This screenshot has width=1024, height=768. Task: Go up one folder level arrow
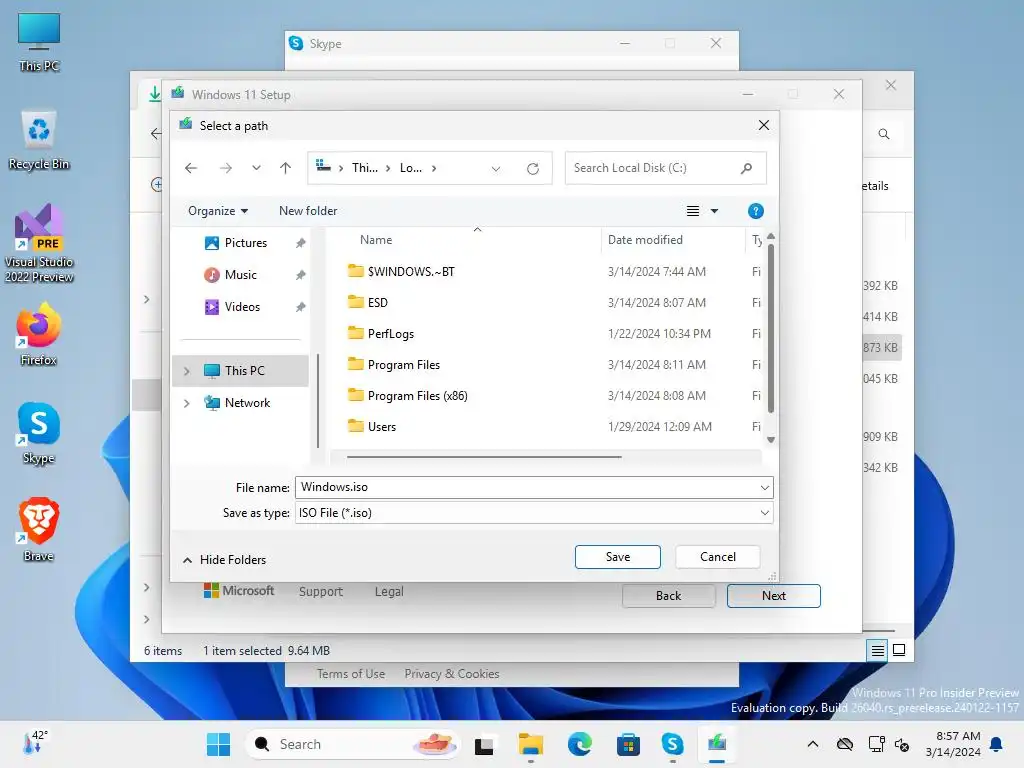pyautogui.click(x=285, y=168)
